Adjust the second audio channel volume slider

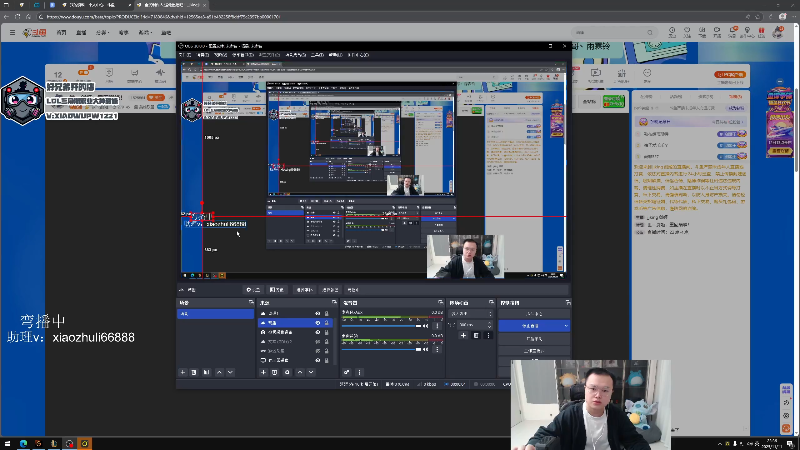[x=381, y=349]
